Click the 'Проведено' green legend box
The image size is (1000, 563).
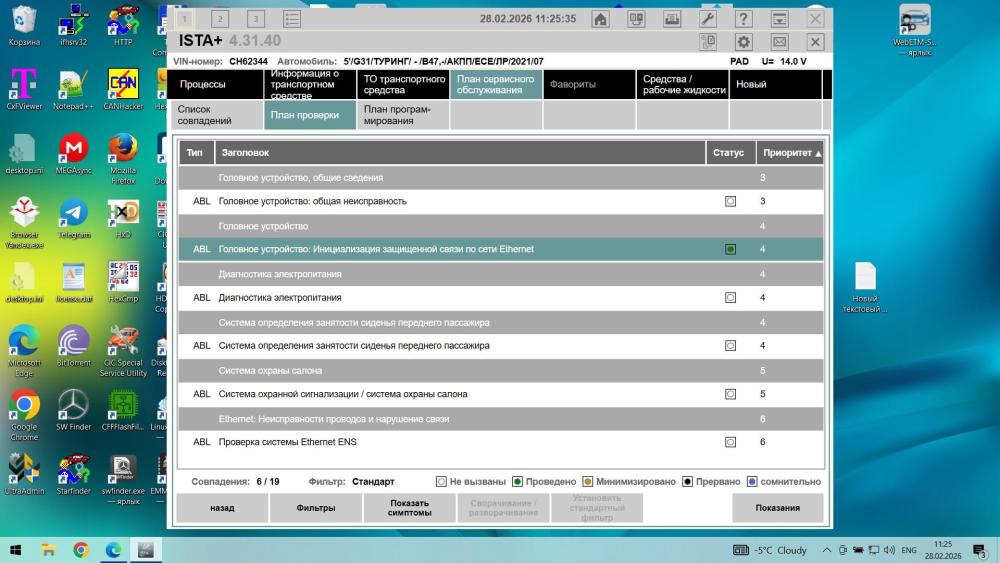click(517, 481)
